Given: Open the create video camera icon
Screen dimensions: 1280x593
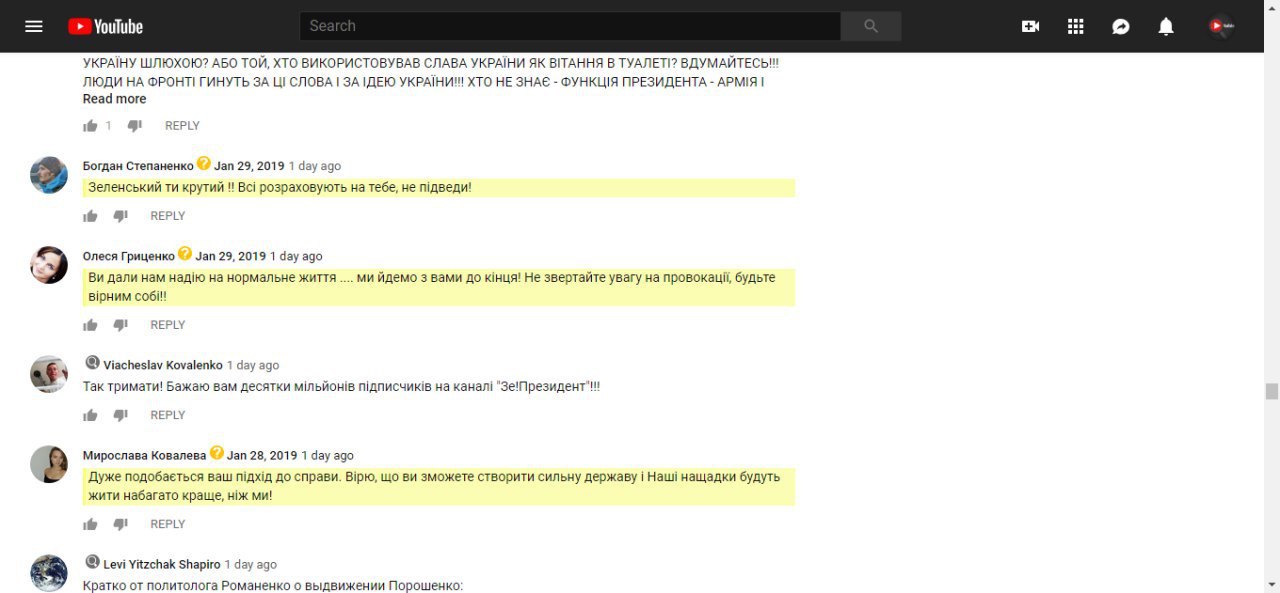Looking at the screenshot, I should coord(1030,27).
